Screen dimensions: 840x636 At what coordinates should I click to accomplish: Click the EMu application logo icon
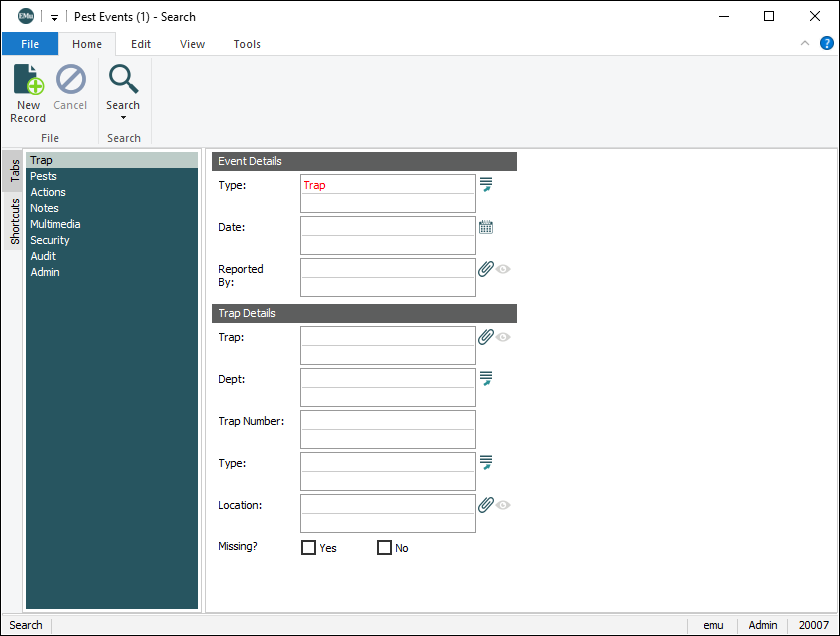click(26, 16)
